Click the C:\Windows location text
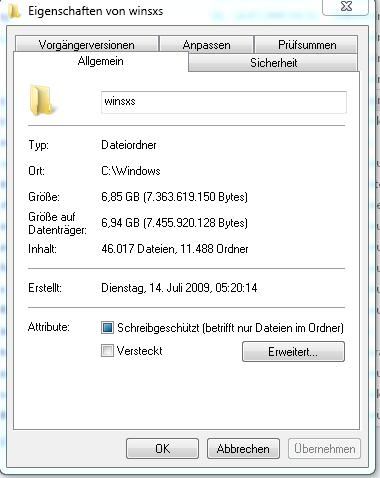This screenshot has height=478, width=380. pos(131,171)
